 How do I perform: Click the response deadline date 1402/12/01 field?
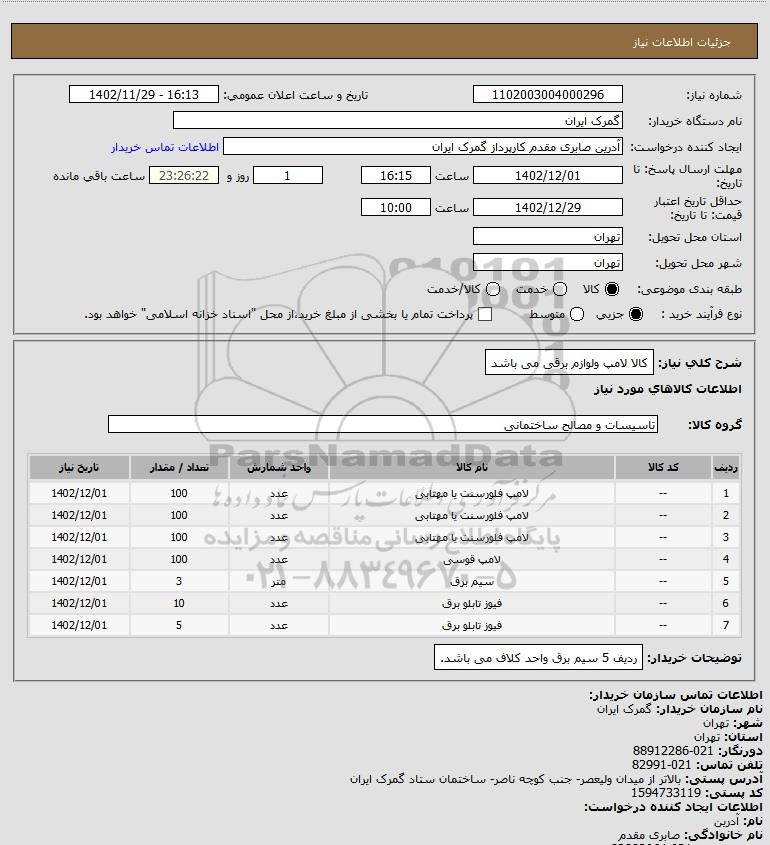[547, 176]
